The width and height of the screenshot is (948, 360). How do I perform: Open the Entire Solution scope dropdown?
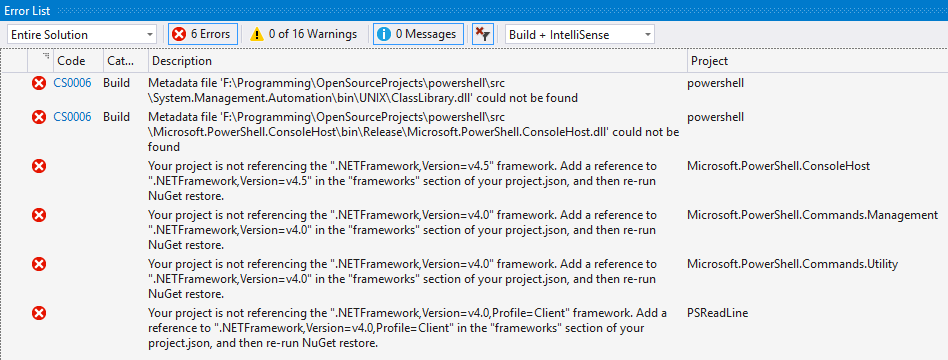coord(82,34)
